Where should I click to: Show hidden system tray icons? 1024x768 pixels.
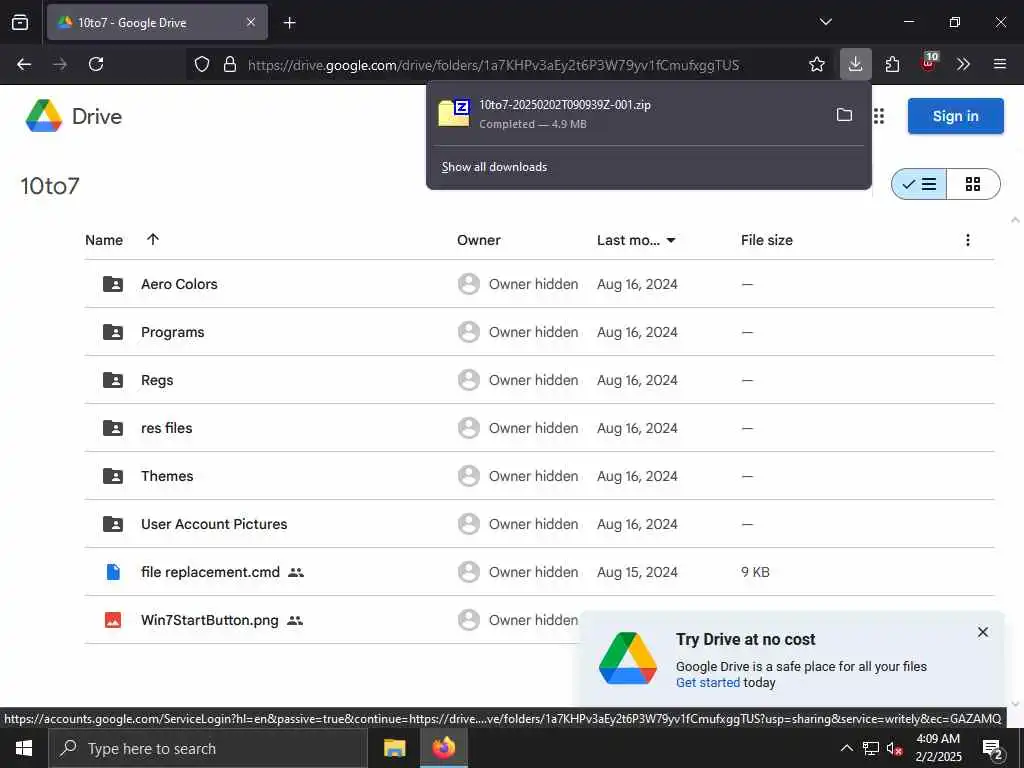click(x=846, y=748)
